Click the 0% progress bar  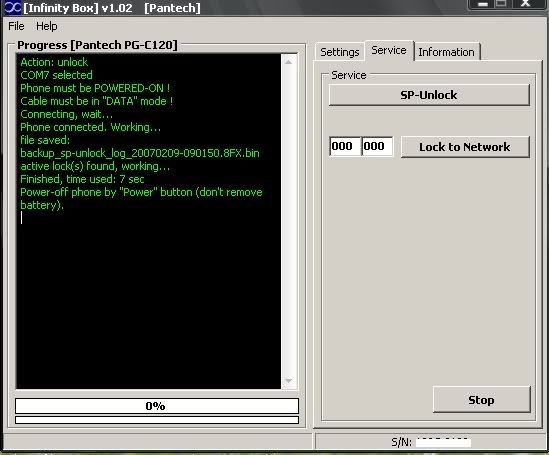157,406
